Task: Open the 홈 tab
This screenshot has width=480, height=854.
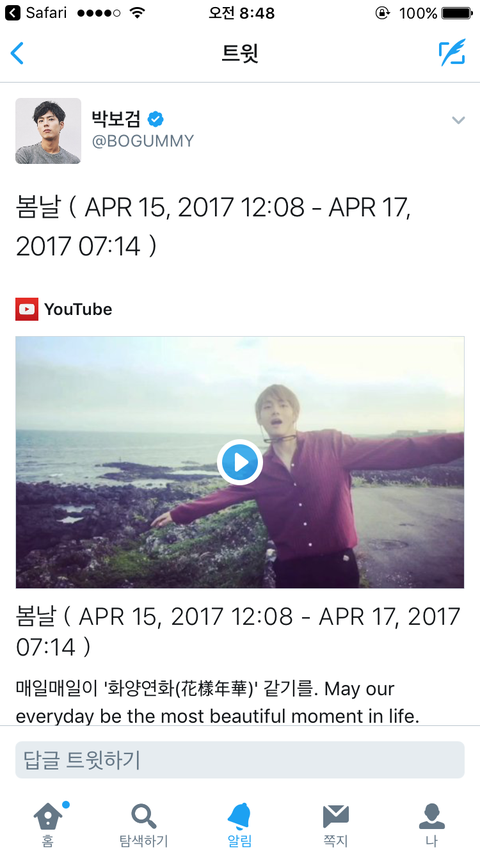Action: 48,825
